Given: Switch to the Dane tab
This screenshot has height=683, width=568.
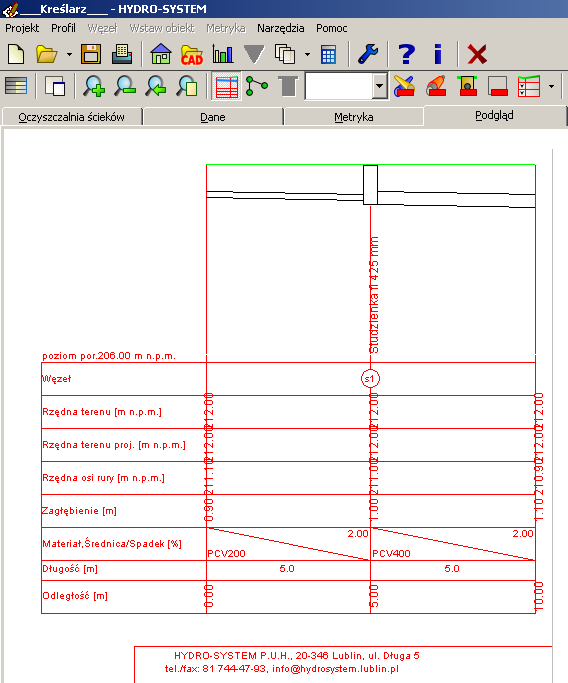Looking at the screenshot, I should (213, 117).
